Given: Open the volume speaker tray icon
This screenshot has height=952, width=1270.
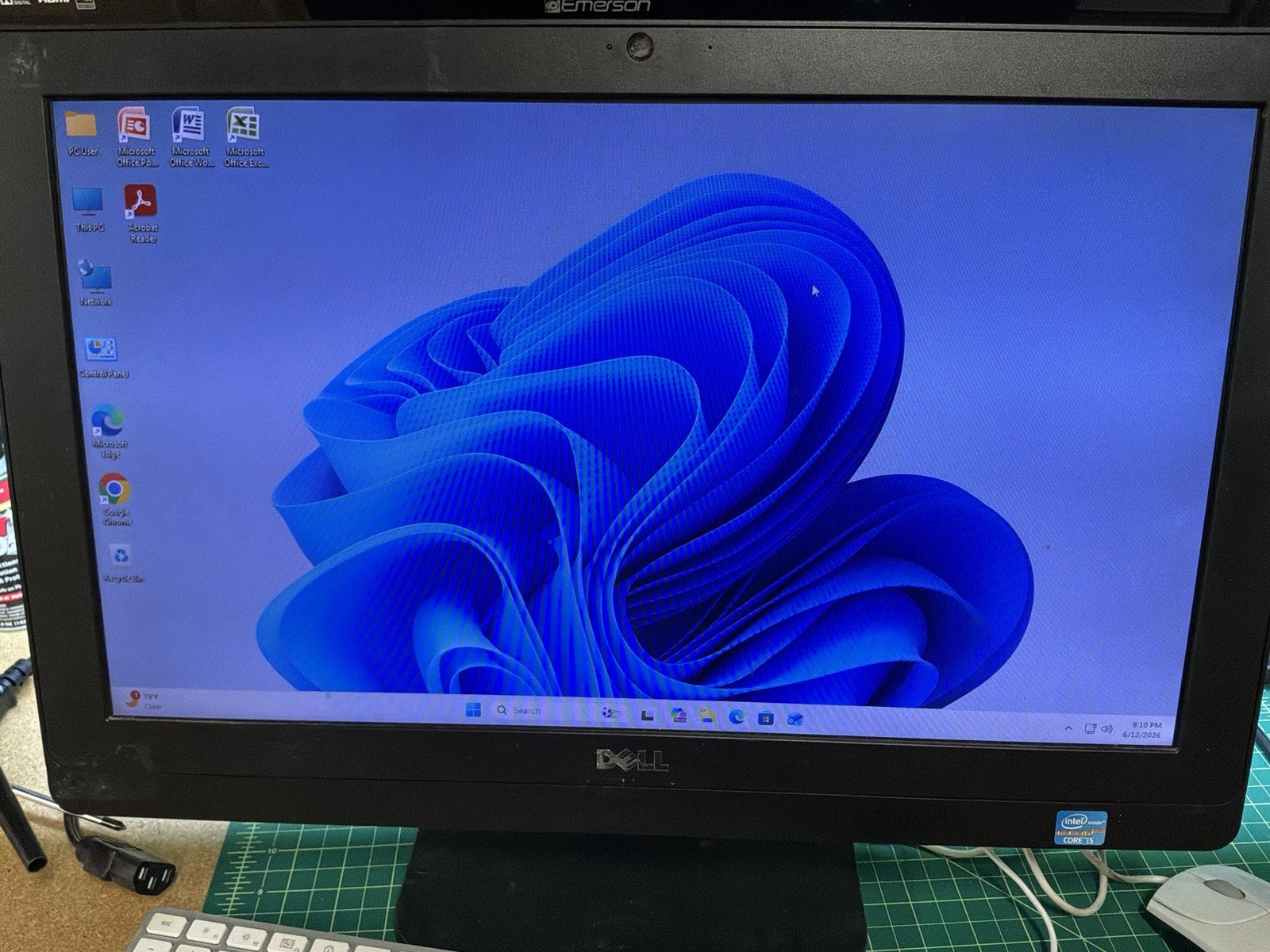Looking at the screenshot, I should [1107, 729].
